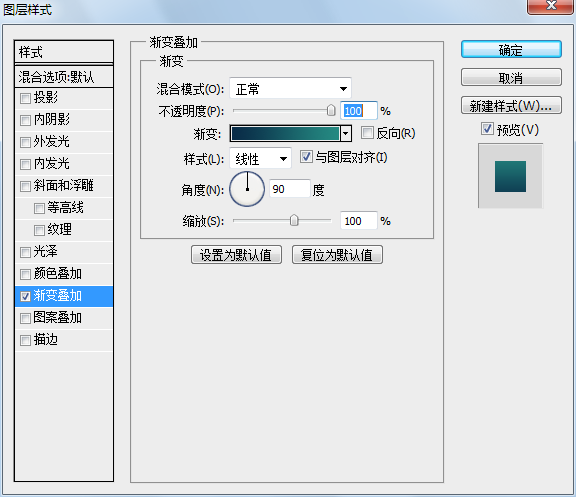Expand the 样式(L) linear style dropdown
576x497 pixels.
click(x=260, y=158)
